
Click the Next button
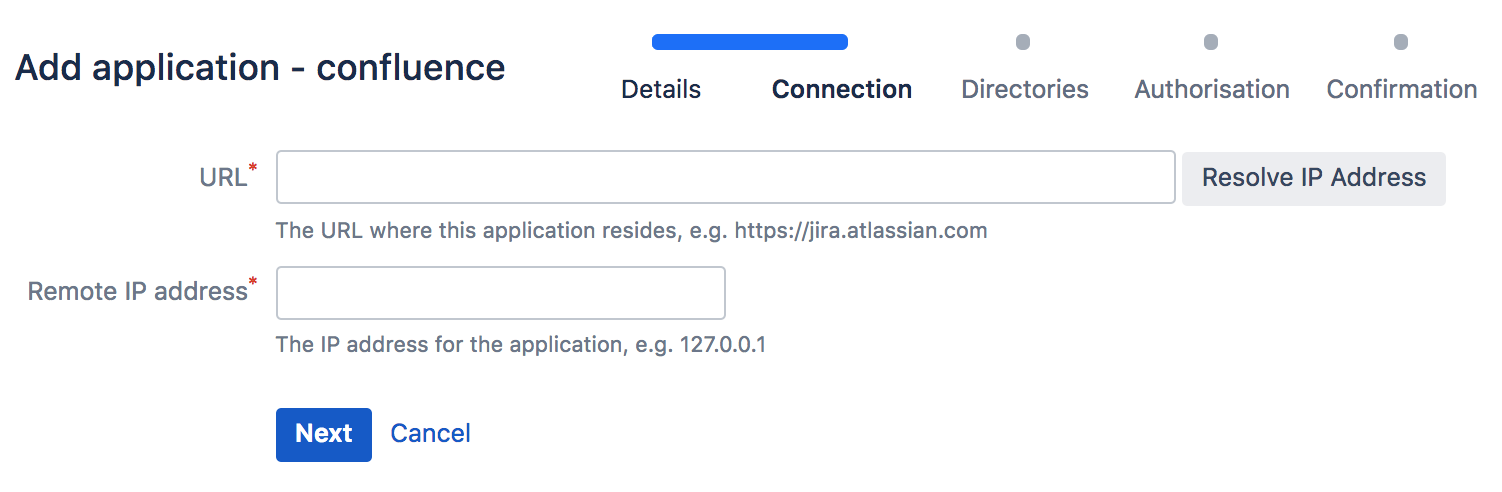(x=324, y=434)
